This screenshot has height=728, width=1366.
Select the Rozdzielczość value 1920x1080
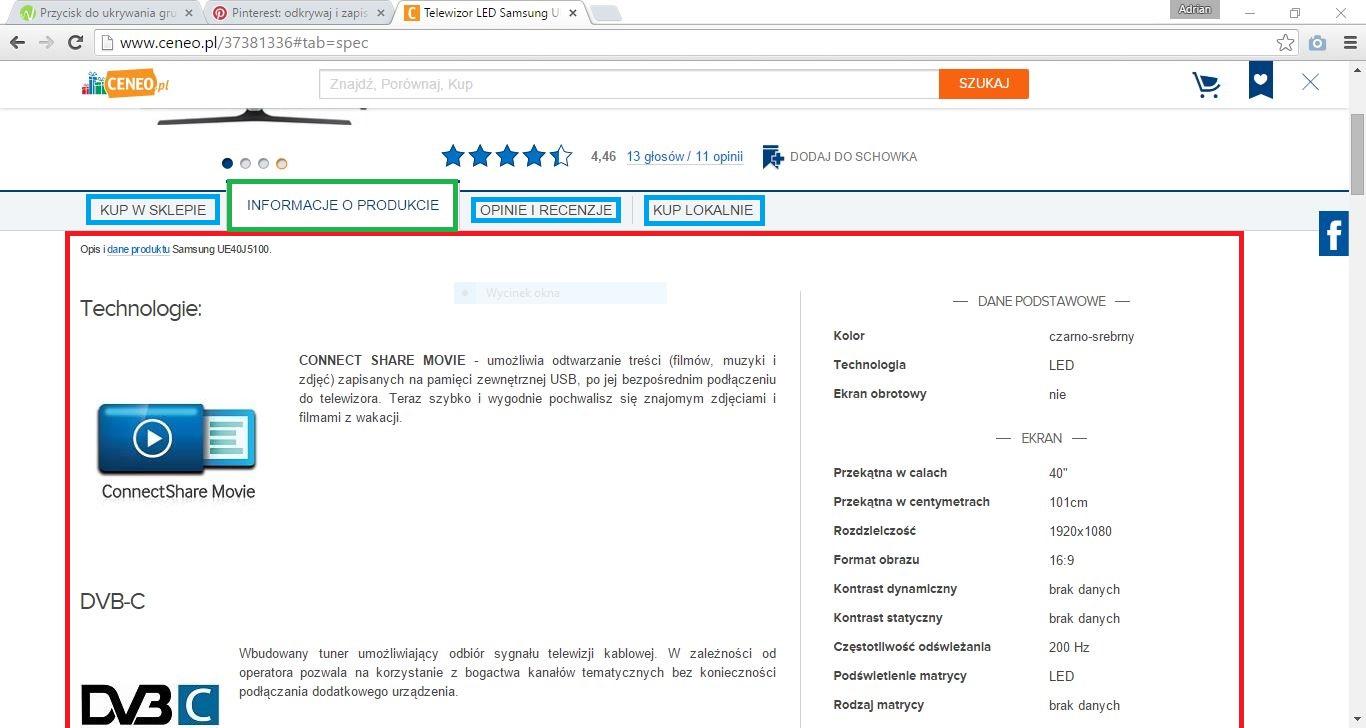1080,531
